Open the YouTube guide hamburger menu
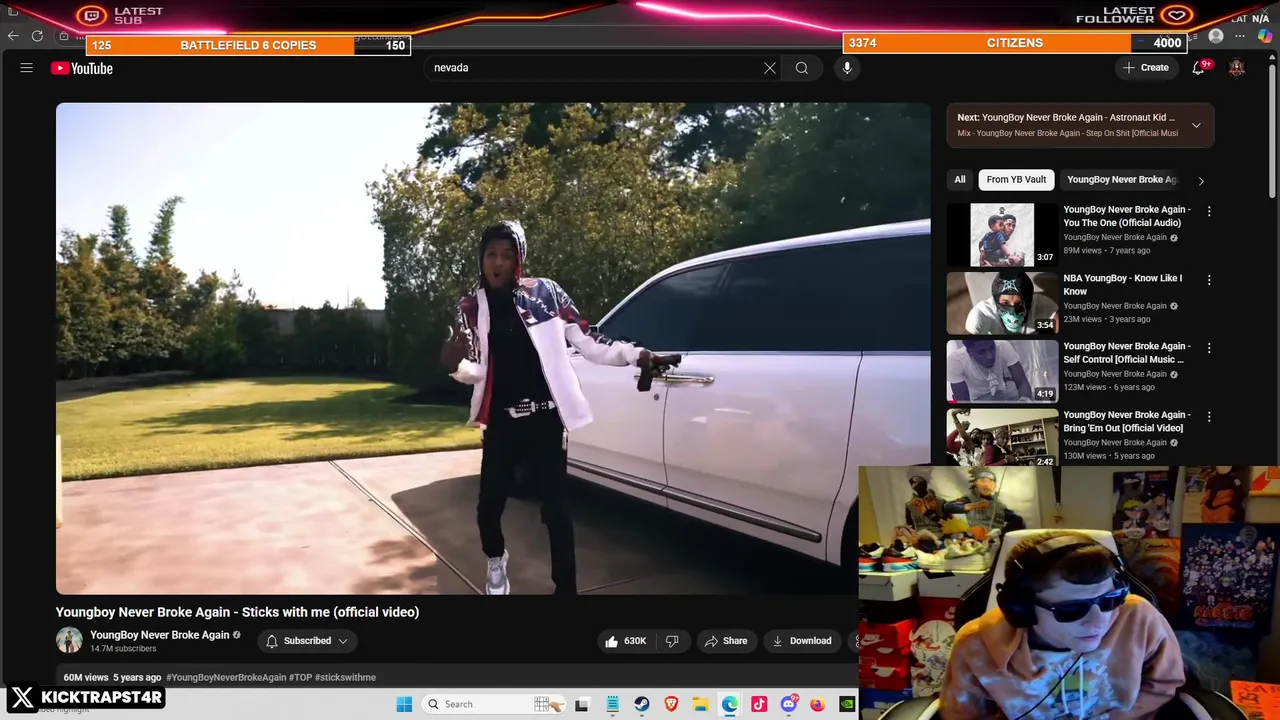The height and width of the screenshot is (720, 1280). tap(27, 68)
